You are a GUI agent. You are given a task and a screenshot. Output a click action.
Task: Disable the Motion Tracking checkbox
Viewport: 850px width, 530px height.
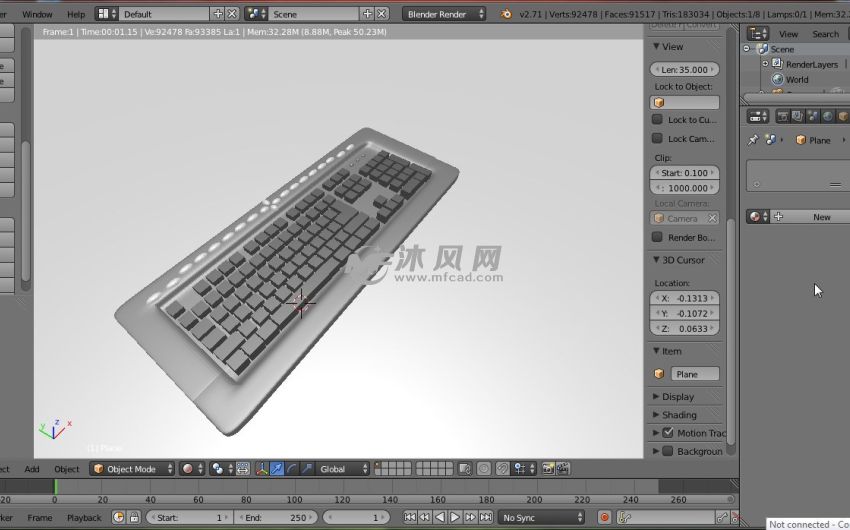[668, 433]
